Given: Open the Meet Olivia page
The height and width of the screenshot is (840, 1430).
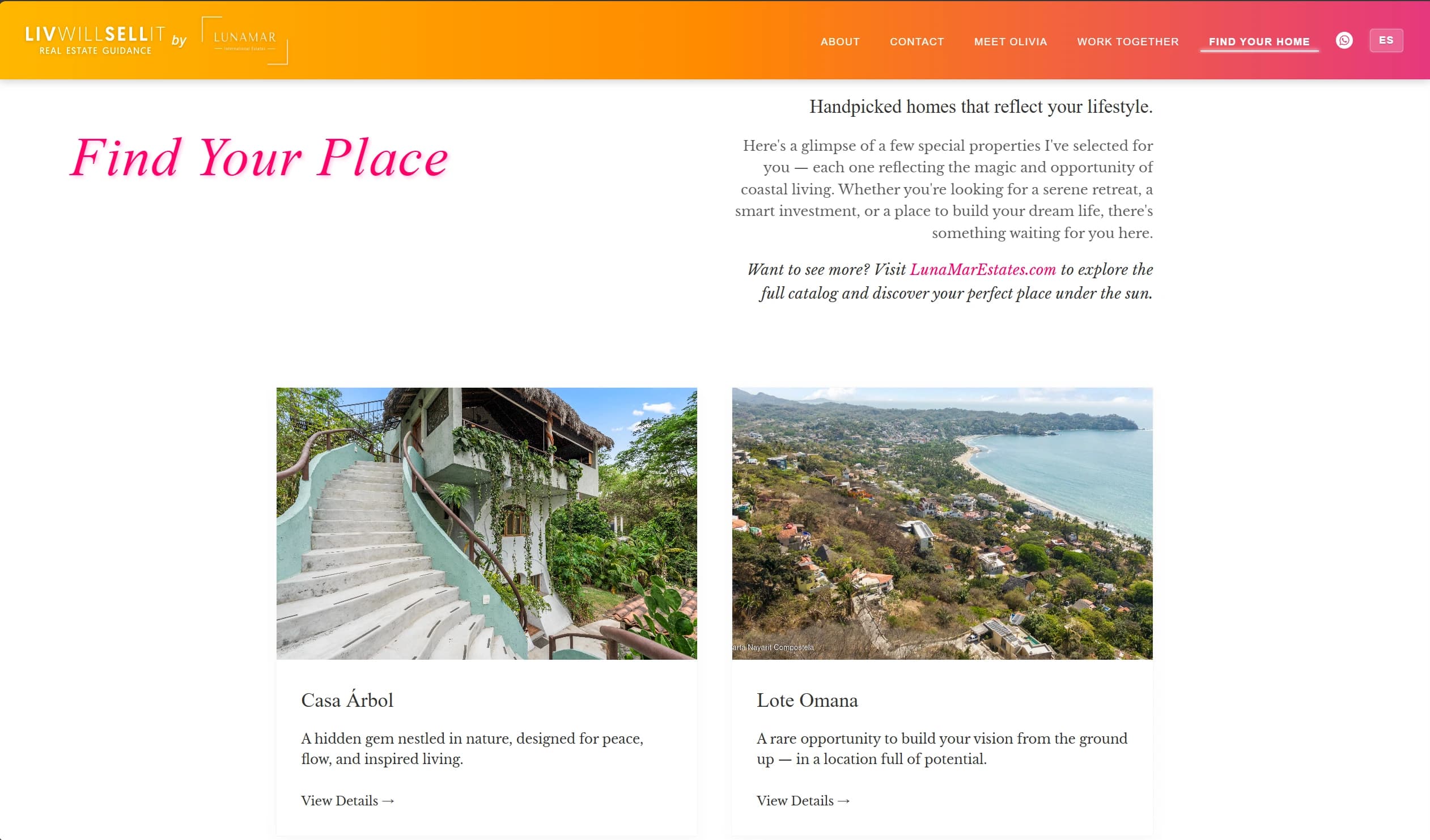Looking at the screenshot, I should [x=1010, y=41].
